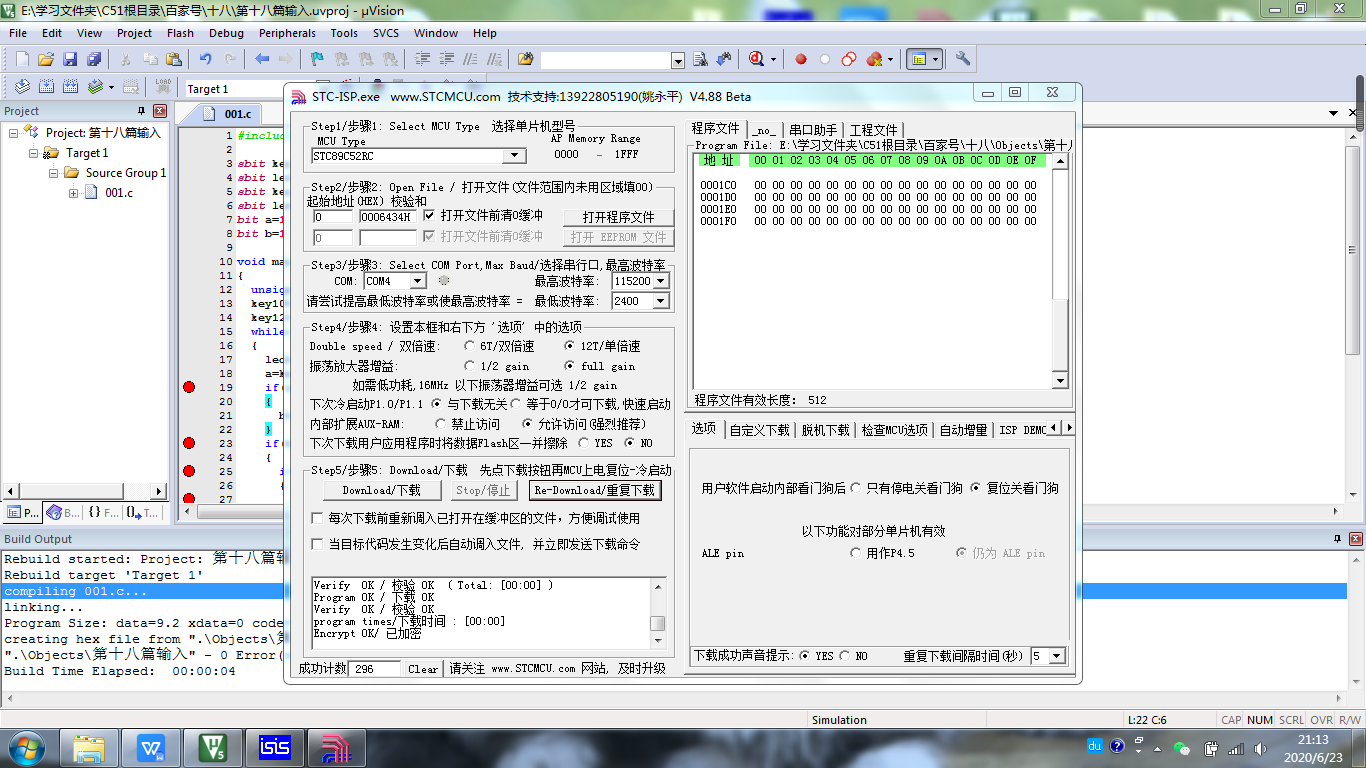Collapse the Source Group 1 tree node

[x=55, y=173]
